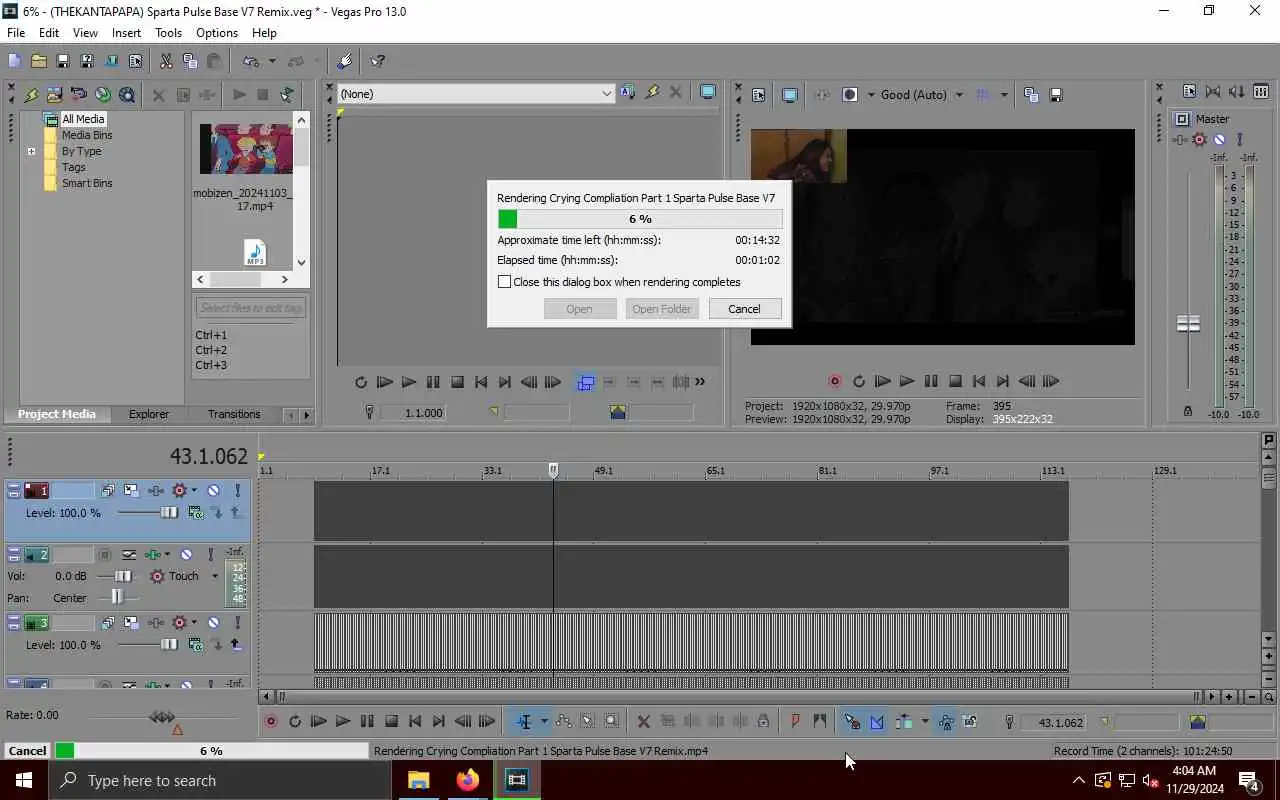Adjust the Master volume fader
This screenshot has width=1280, height=800.
pos(1188,324)
